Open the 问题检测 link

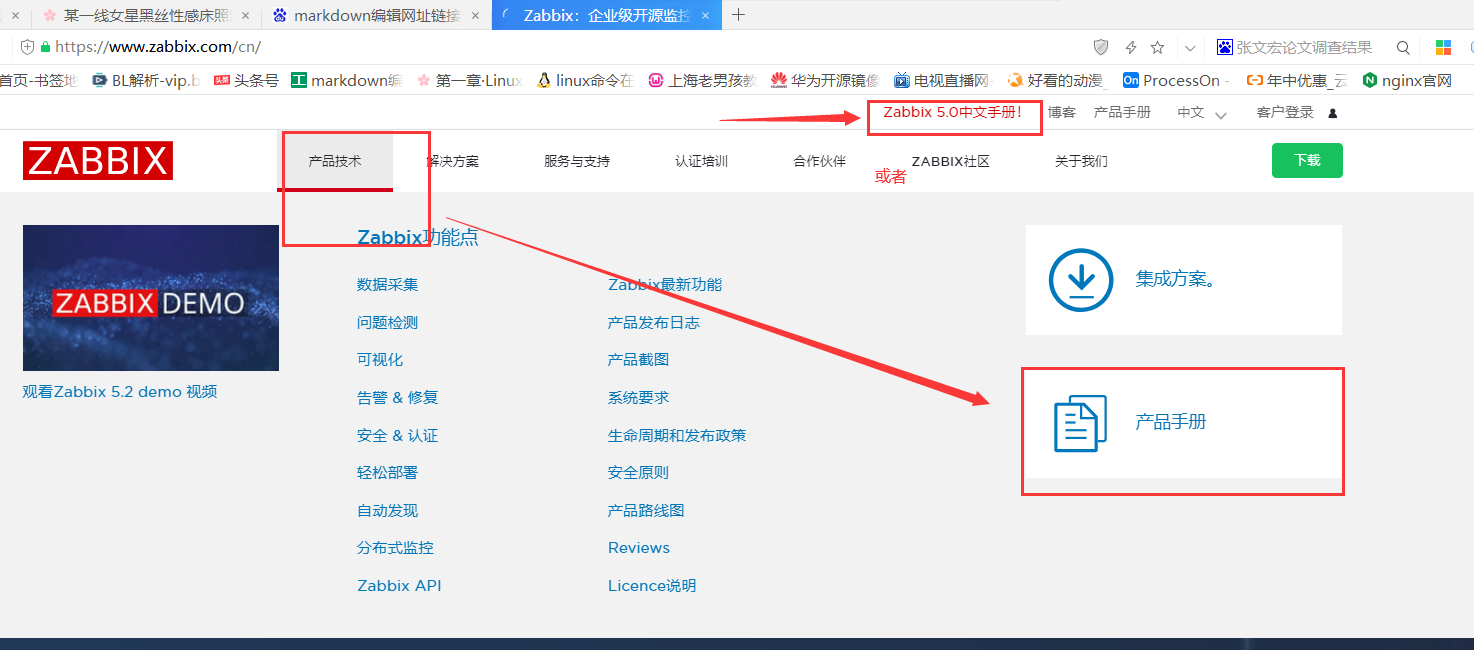tap(388, 322)
